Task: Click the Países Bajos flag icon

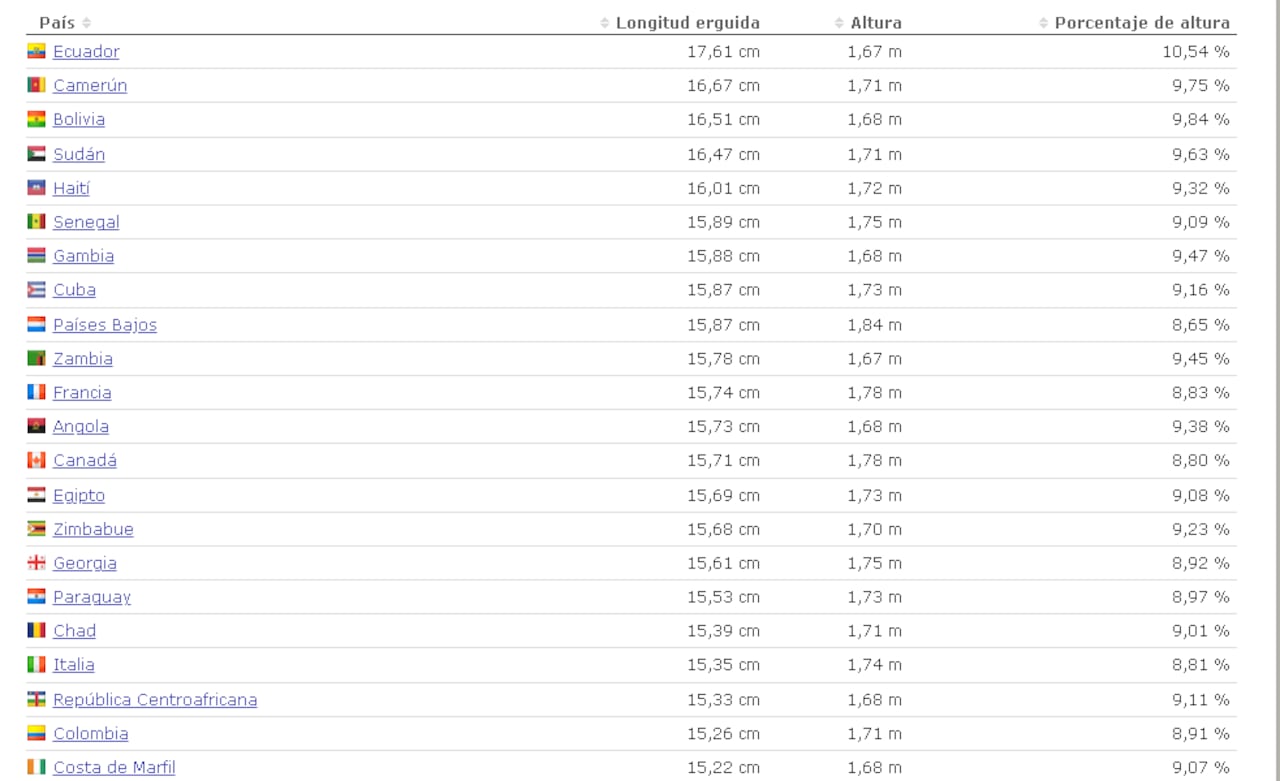Action: click(36, 324)
